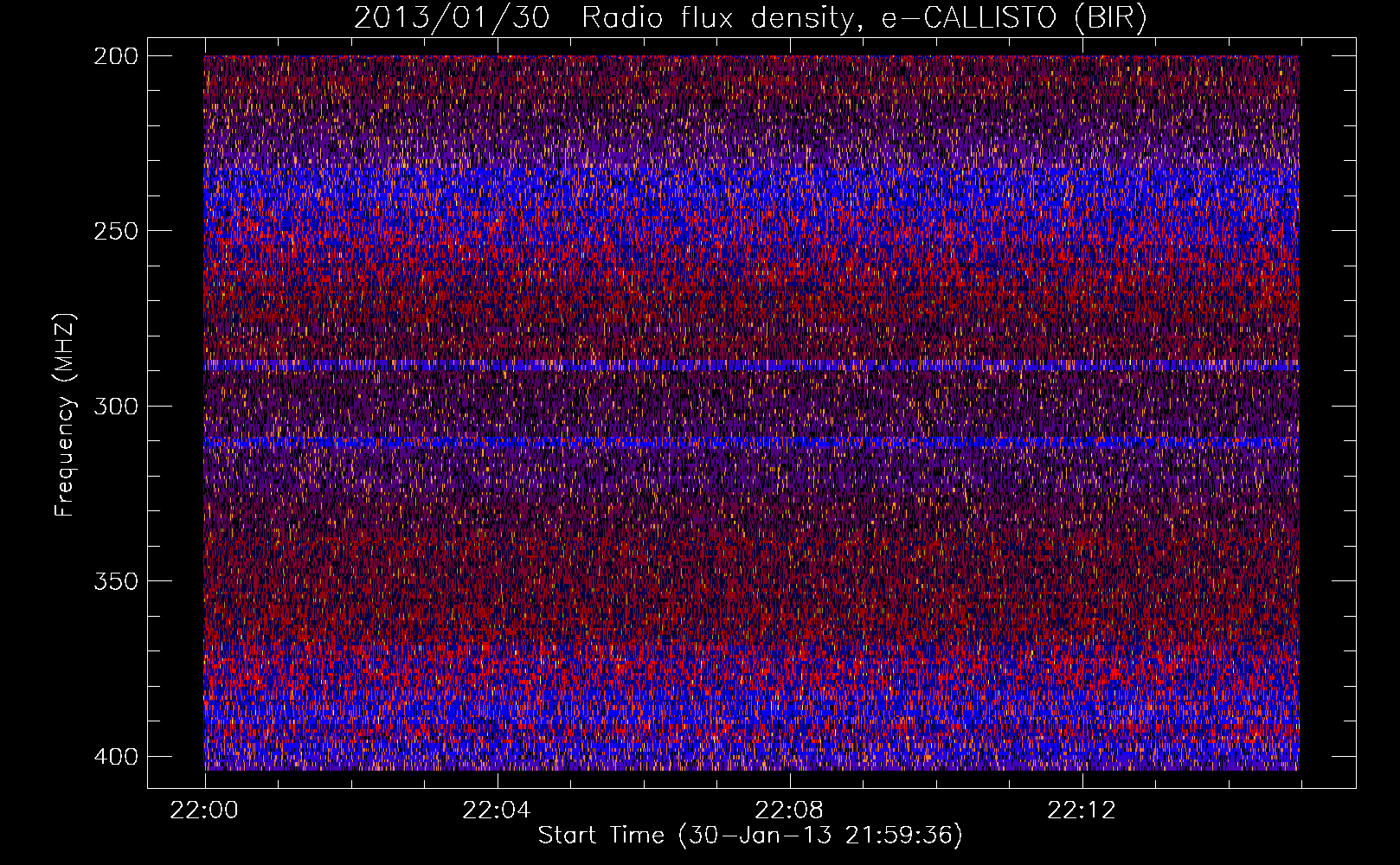Click the 300 frequency tick label
The width and height of the screenshot is (1400, 865).
(x=115, y=406)
